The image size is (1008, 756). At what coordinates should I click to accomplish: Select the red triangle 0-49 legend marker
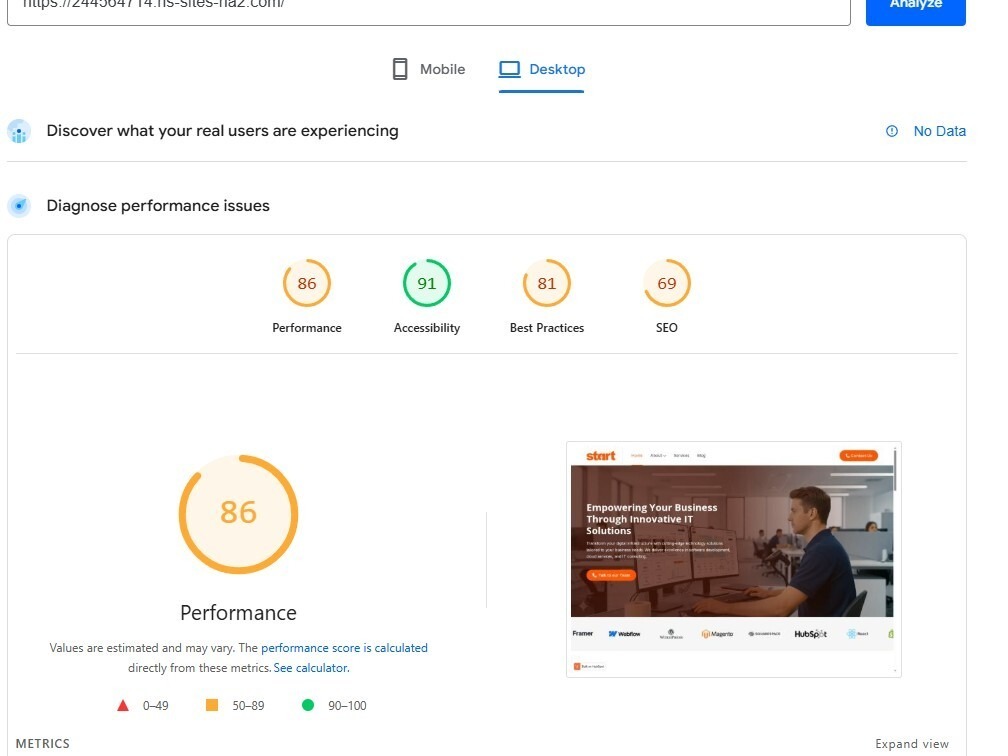[121, 705]
